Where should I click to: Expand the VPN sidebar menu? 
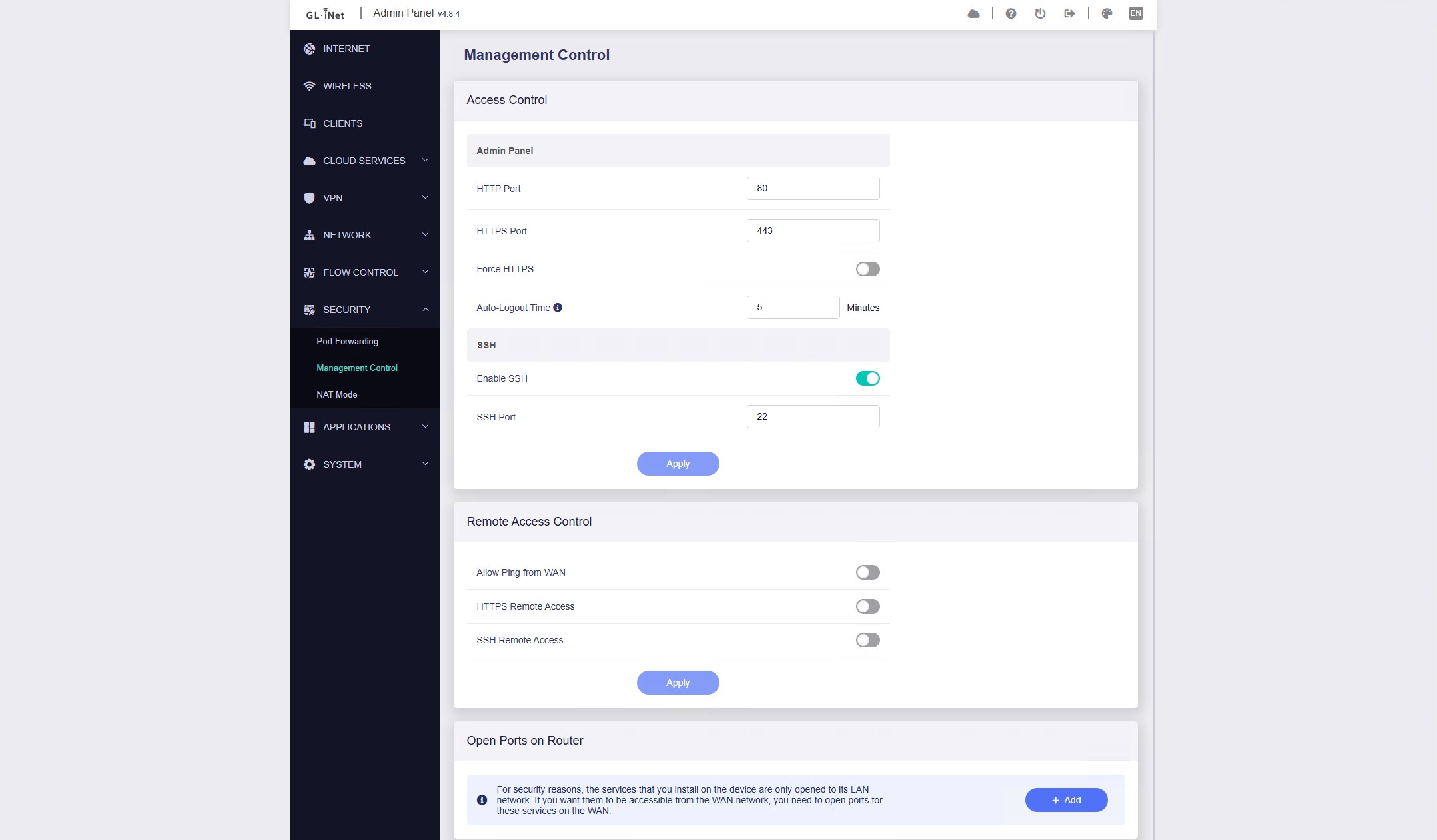click(365, 198)
